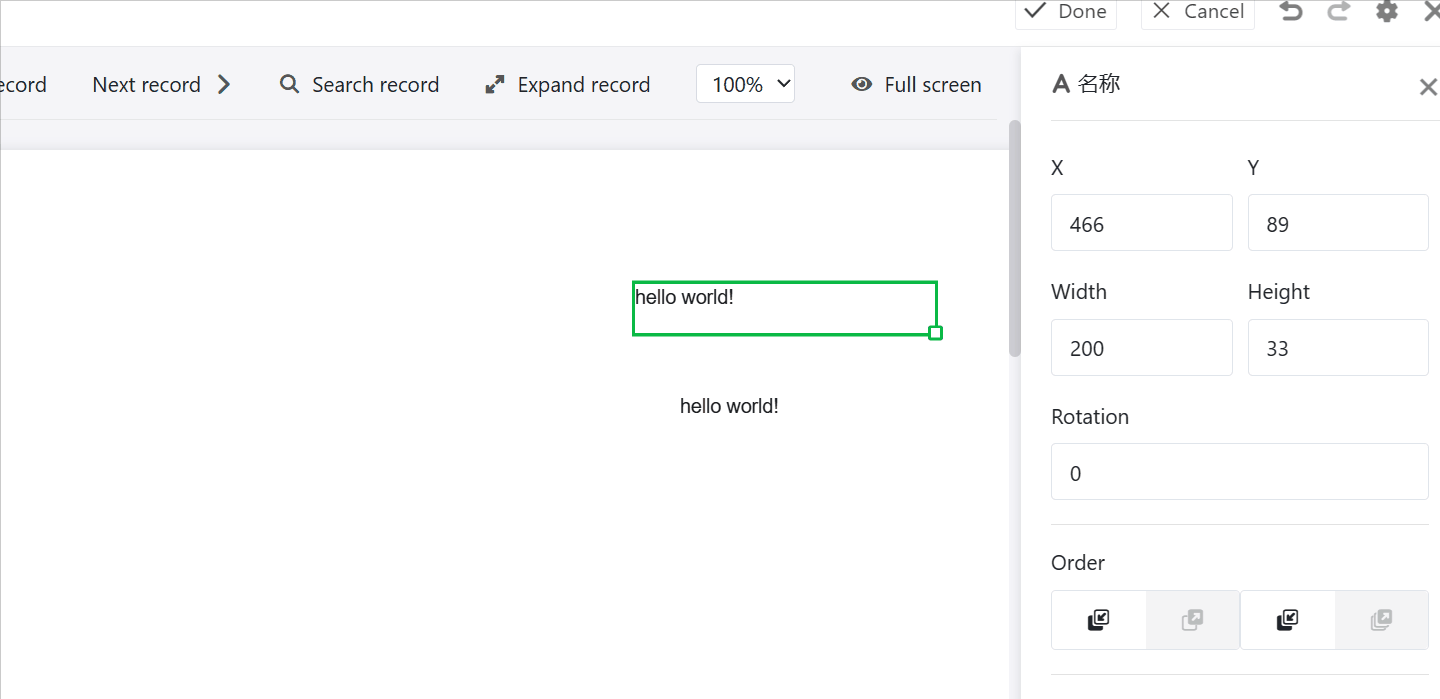1440x699 pixels.
Task: Click Expand record in the toolbar
Action: click(567, 85)
